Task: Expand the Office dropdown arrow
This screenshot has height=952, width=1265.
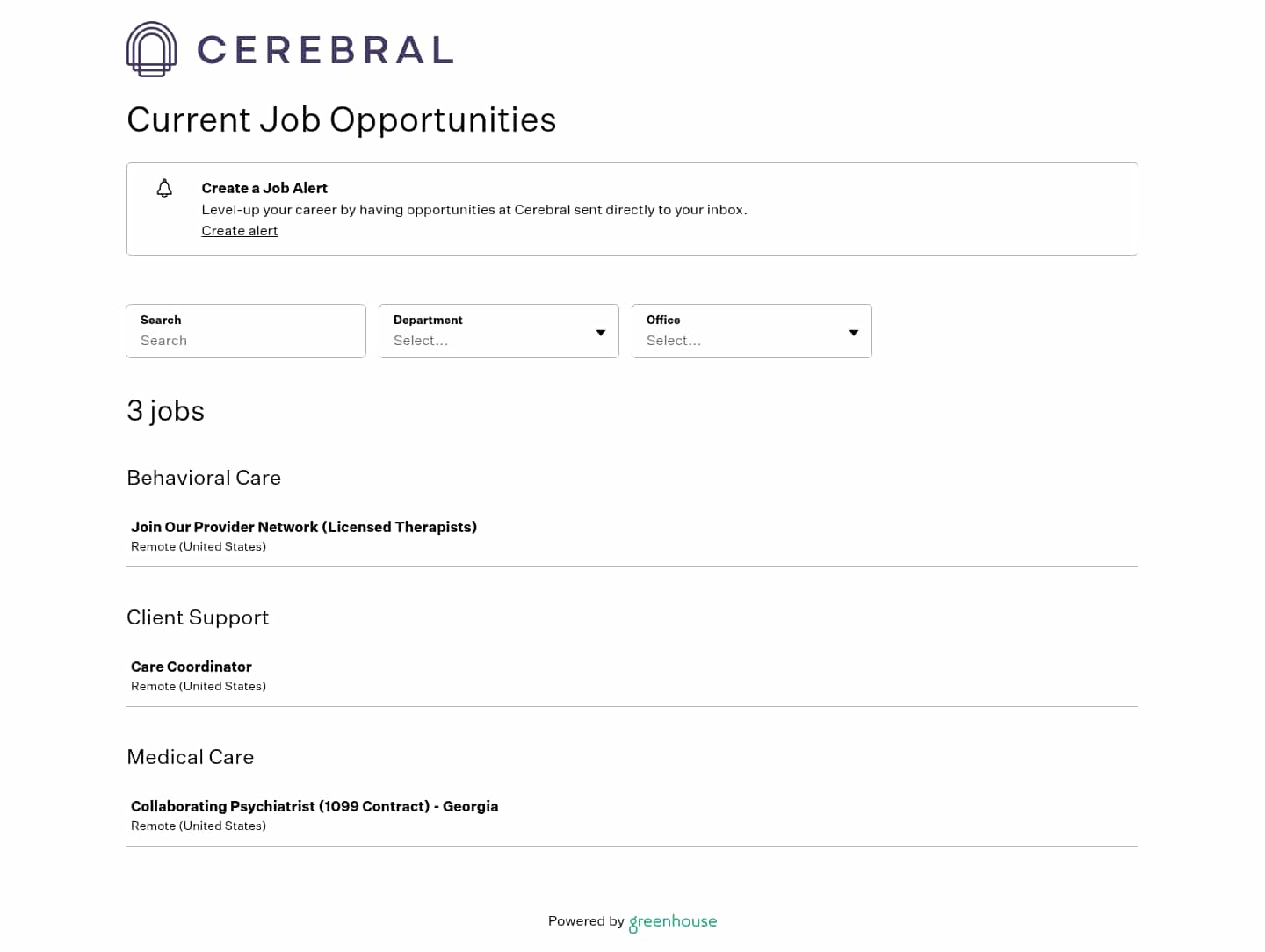Action: click(854, 333)
